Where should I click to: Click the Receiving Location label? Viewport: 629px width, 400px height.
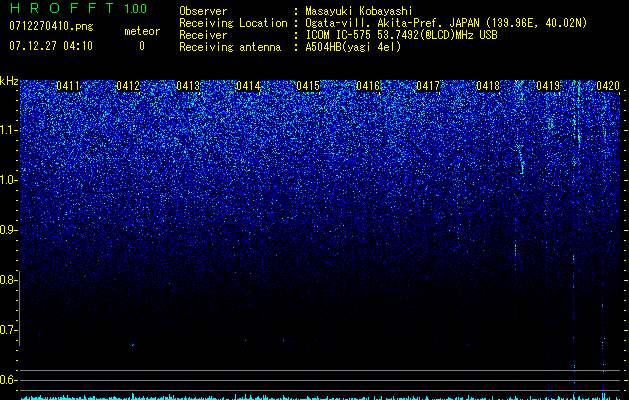pos(233,23)
